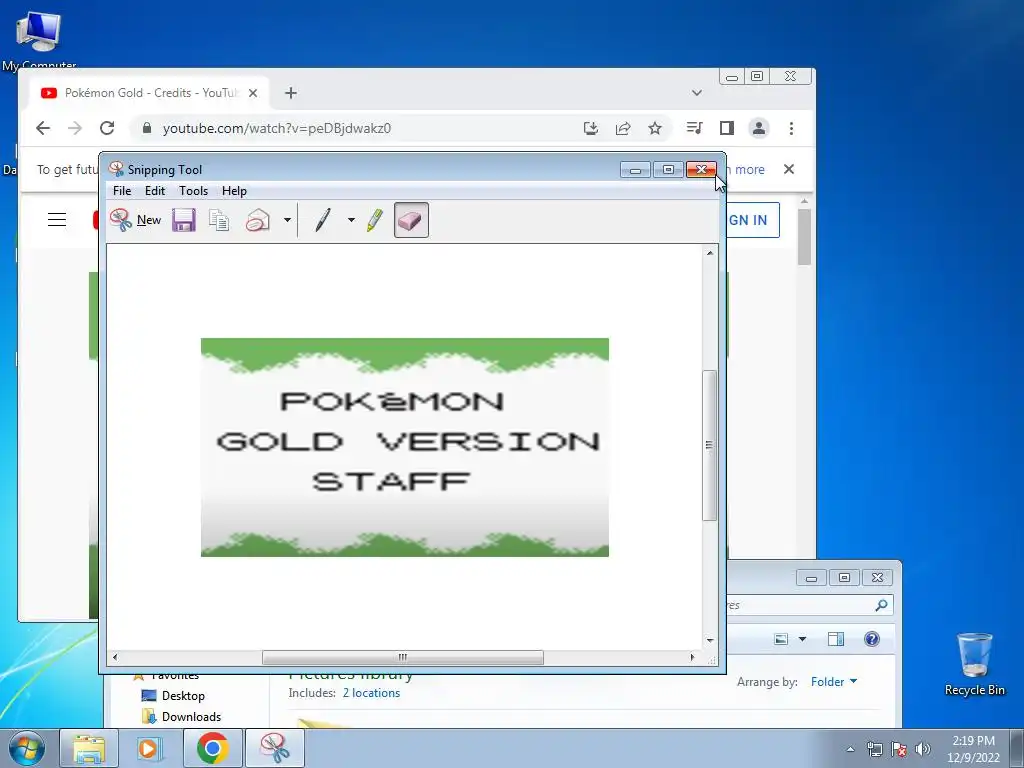Show hidden system tray icons
This screenshot has width=1024, height=768.
[x=850, y=749]
